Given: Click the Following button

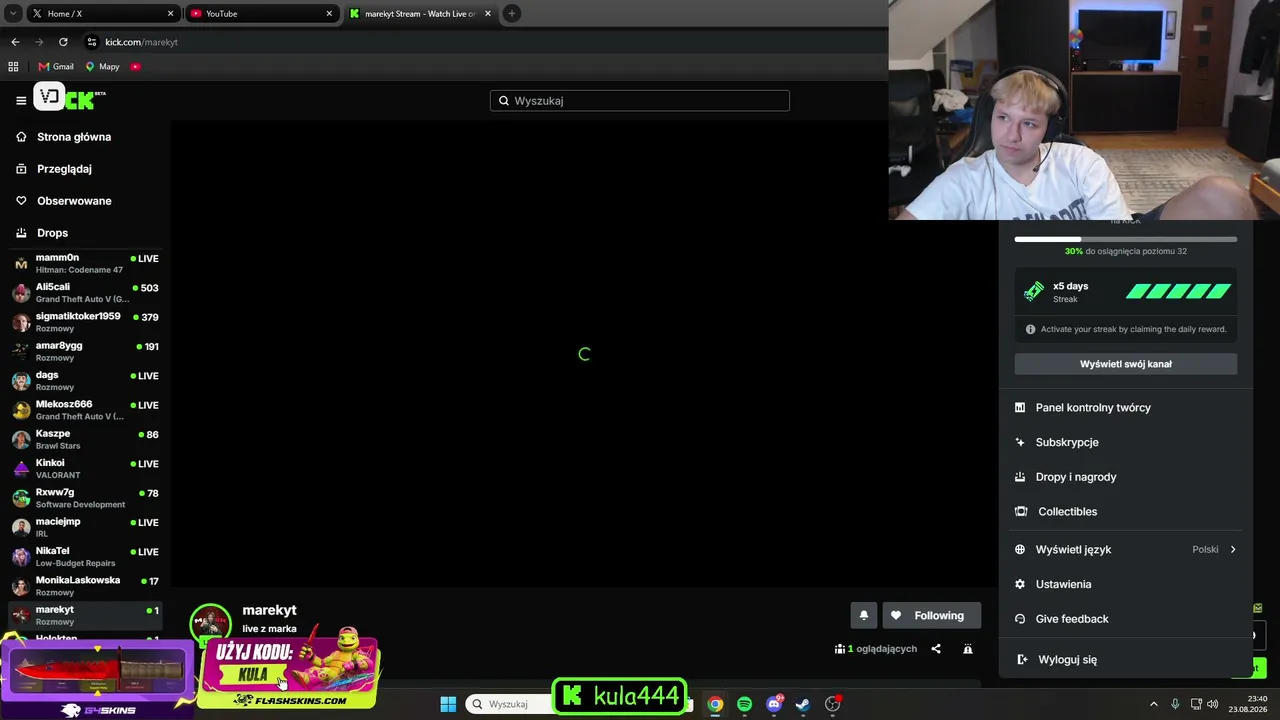Looking at the screenshot, I should pos(931,616).
